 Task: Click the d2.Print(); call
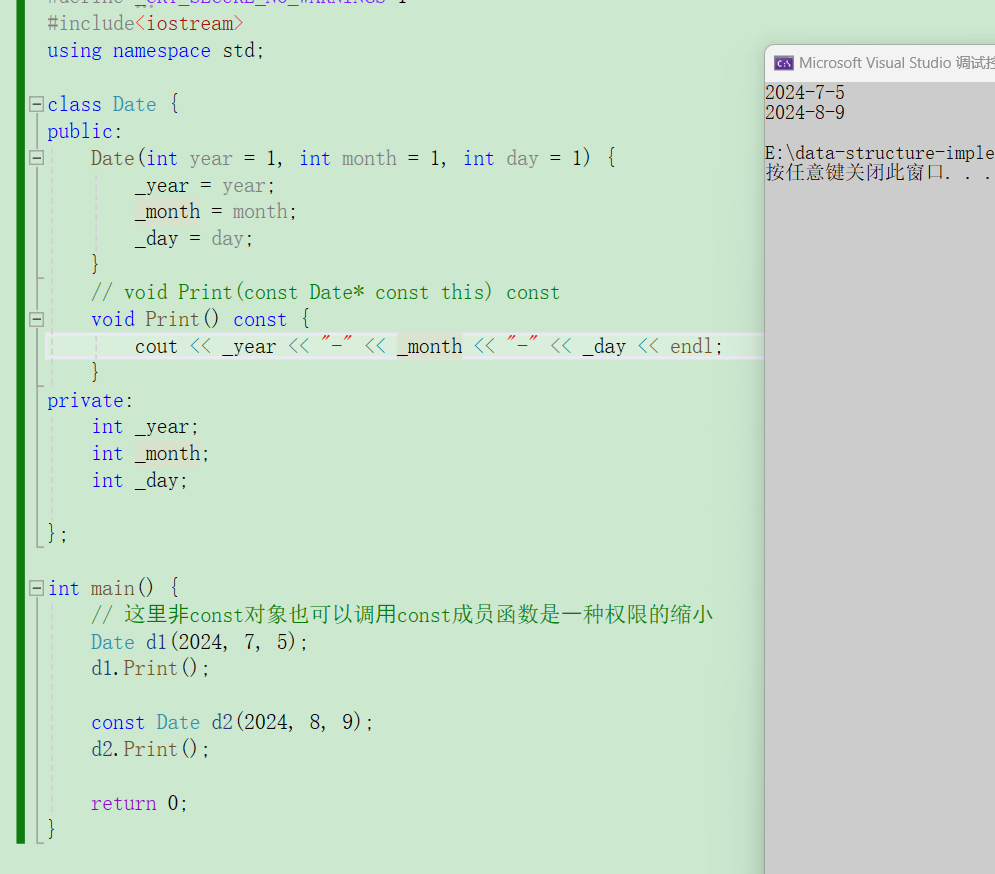150,749
